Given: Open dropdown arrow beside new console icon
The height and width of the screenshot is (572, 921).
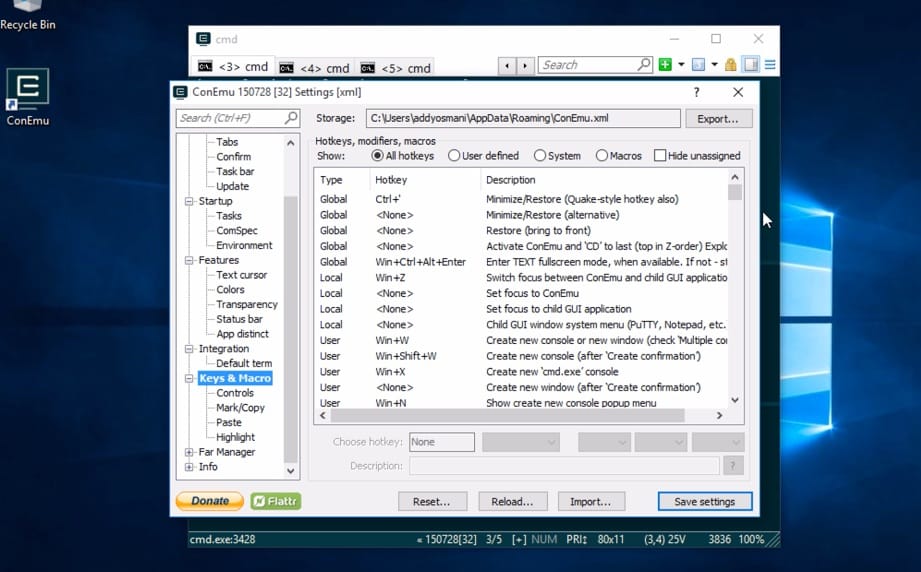Looking at the screenshot, I should coord(681,65).
